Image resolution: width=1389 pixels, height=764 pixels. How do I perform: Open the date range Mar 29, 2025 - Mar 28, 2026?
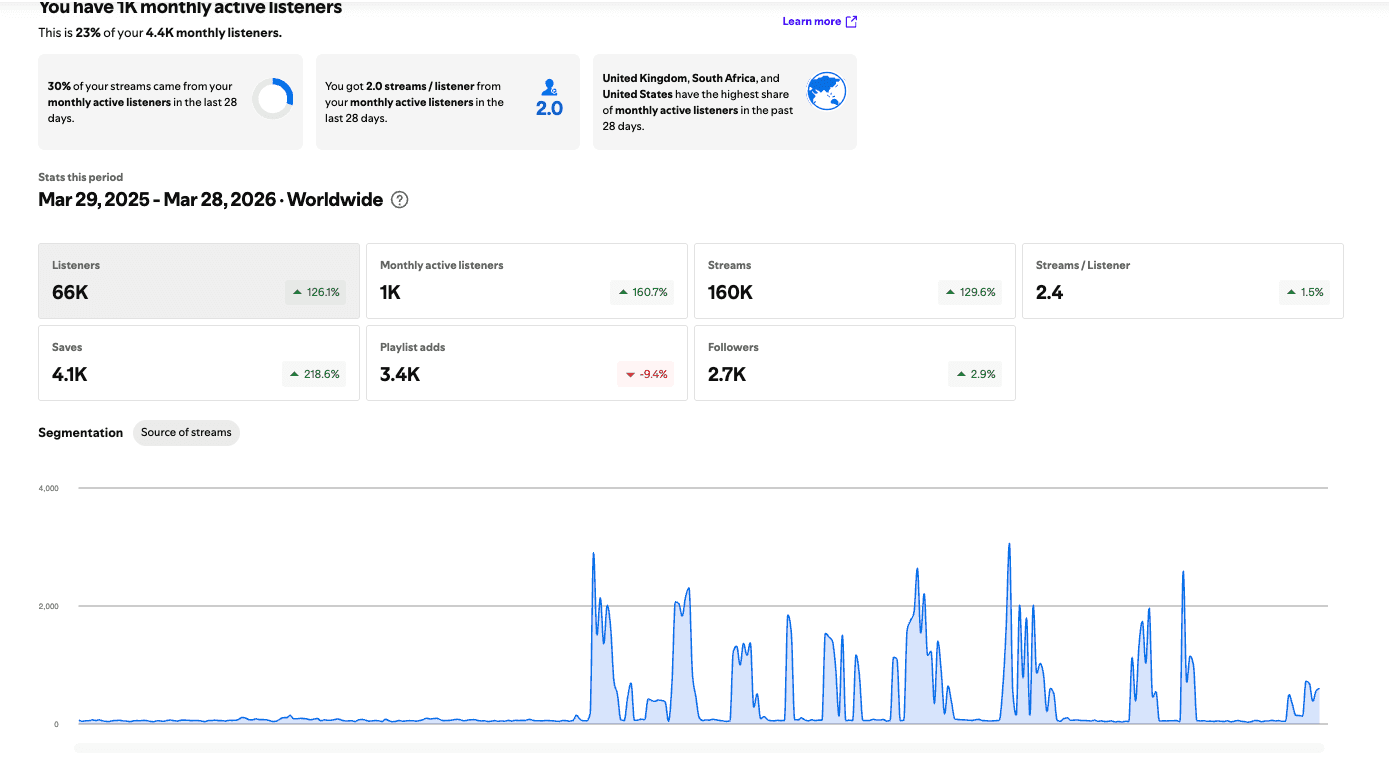[x=157, y=200]
